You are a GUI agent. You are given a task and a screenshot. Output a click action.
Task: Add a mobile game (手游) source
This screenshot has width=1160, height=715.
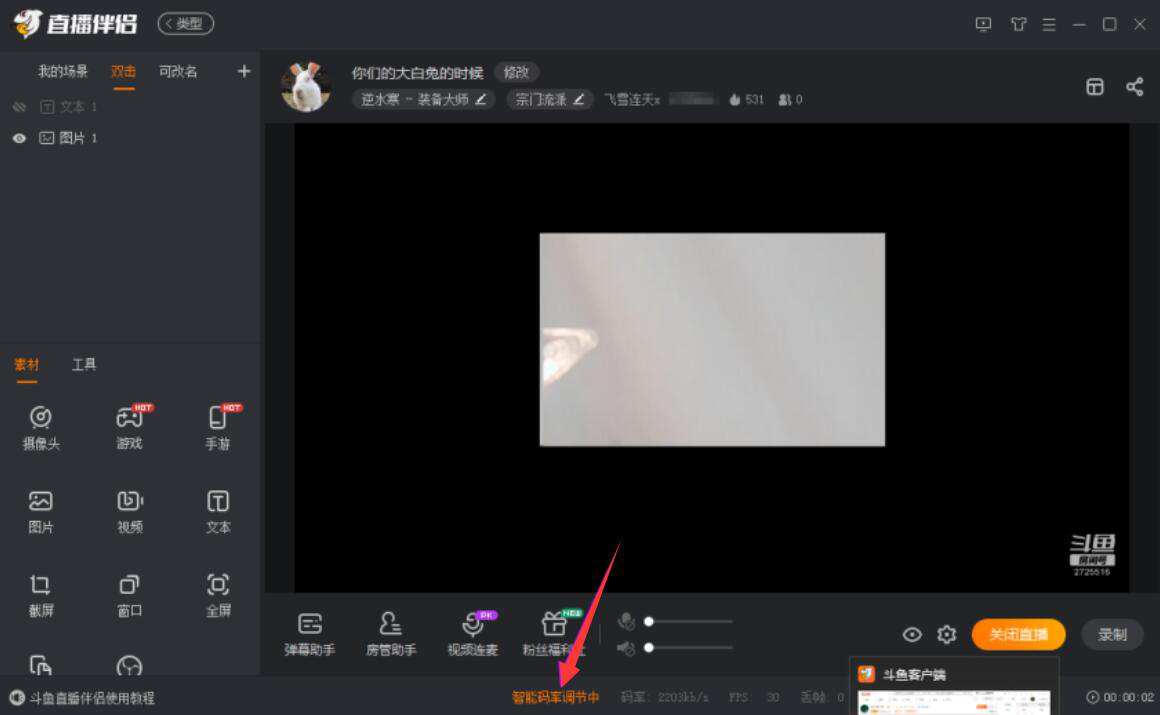218,428
